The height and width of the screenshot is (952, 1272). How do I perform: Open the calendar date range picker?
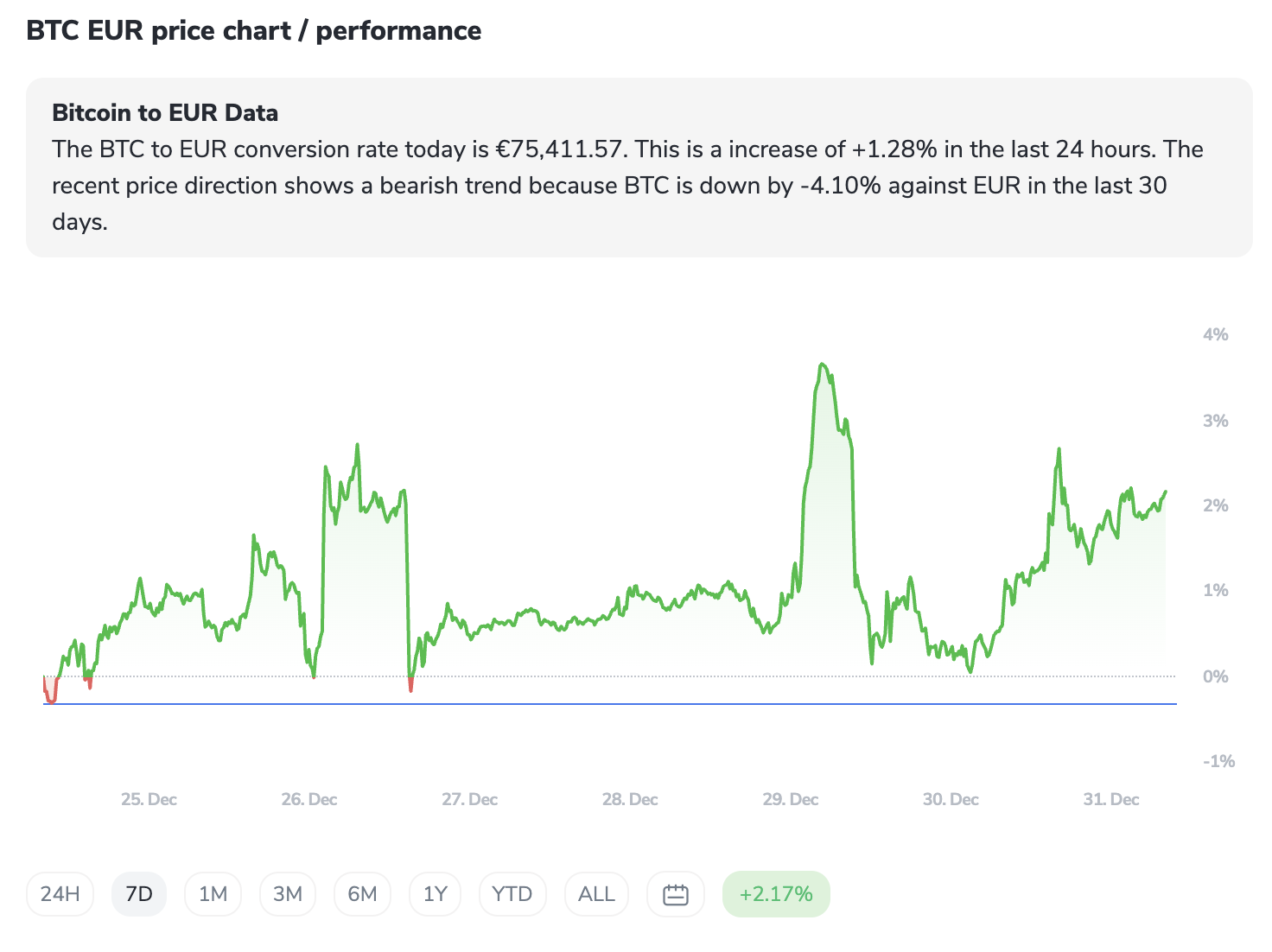[675, 894]
